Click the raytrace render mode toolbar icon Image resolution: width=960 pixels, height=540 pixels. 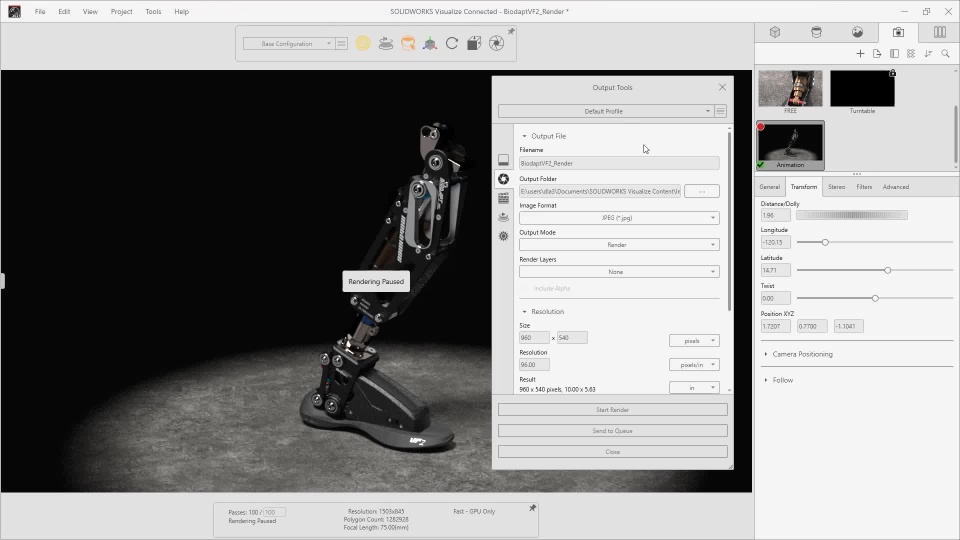click(x=363, y=43)
